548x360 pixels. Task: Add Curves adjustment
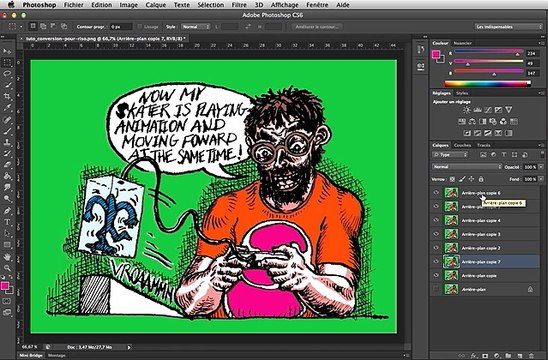[488, 110]
